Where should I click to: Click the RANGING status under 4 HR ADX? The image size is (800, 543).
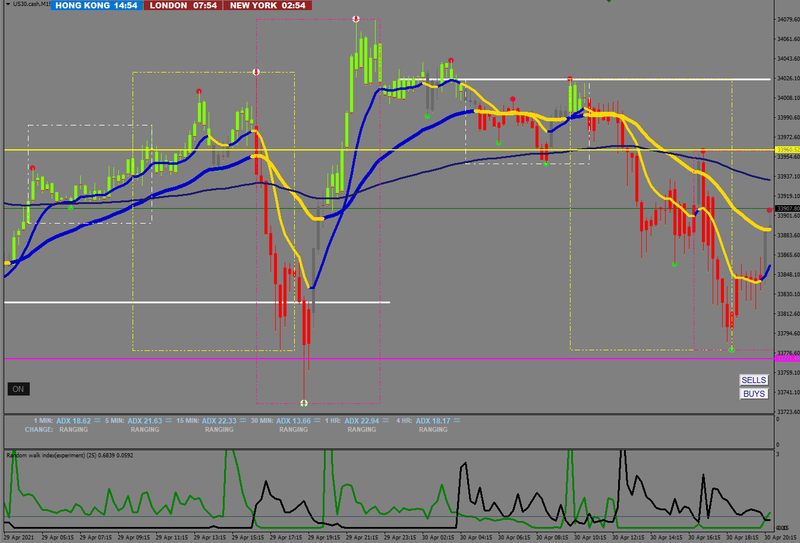pyautogui.click(x=433, y=430)
